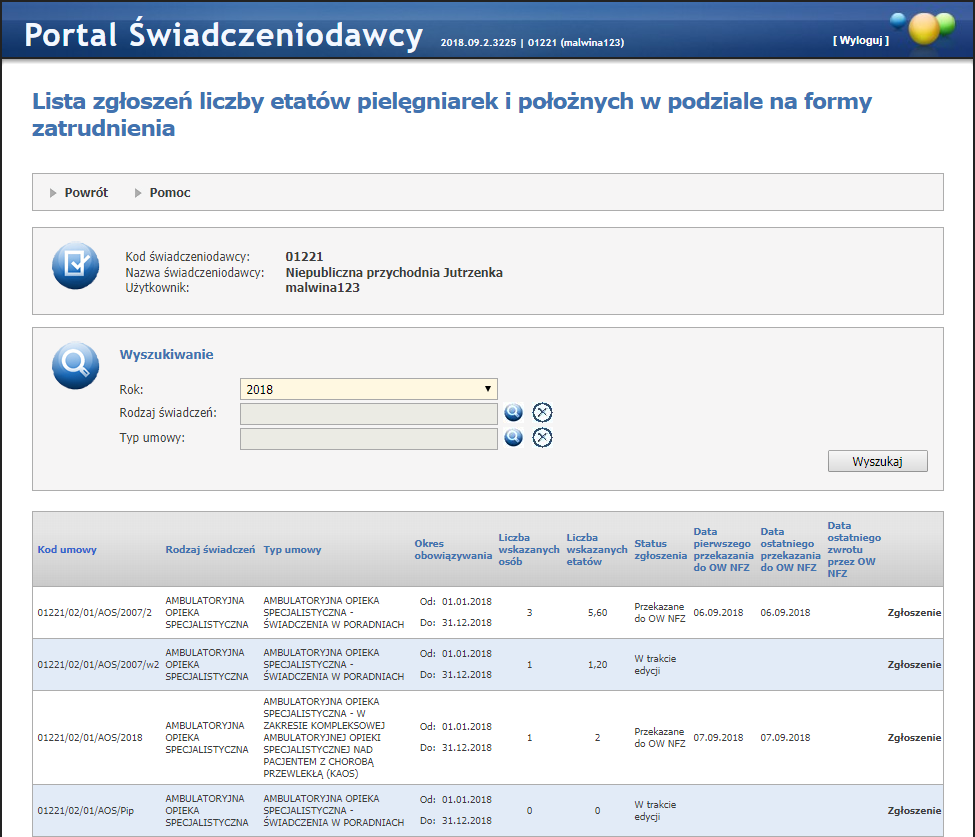
Task: Go back using the Powrót menu item
Action: 86,193
